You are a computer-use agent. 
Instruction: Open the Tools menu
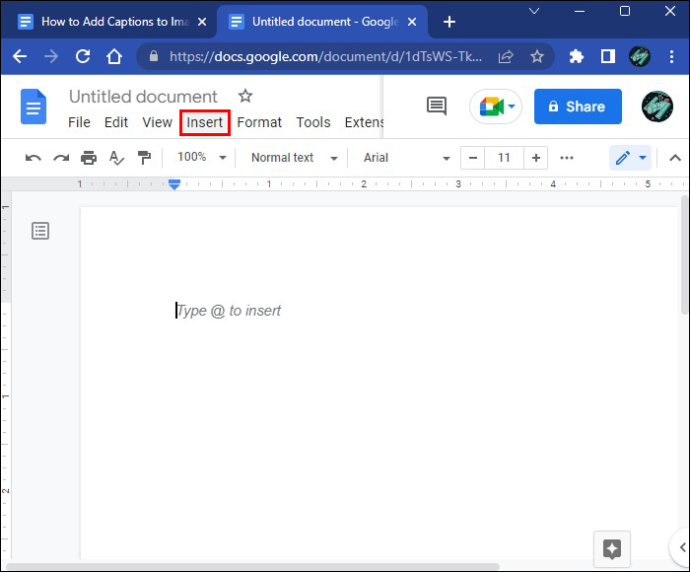[313, 122]
